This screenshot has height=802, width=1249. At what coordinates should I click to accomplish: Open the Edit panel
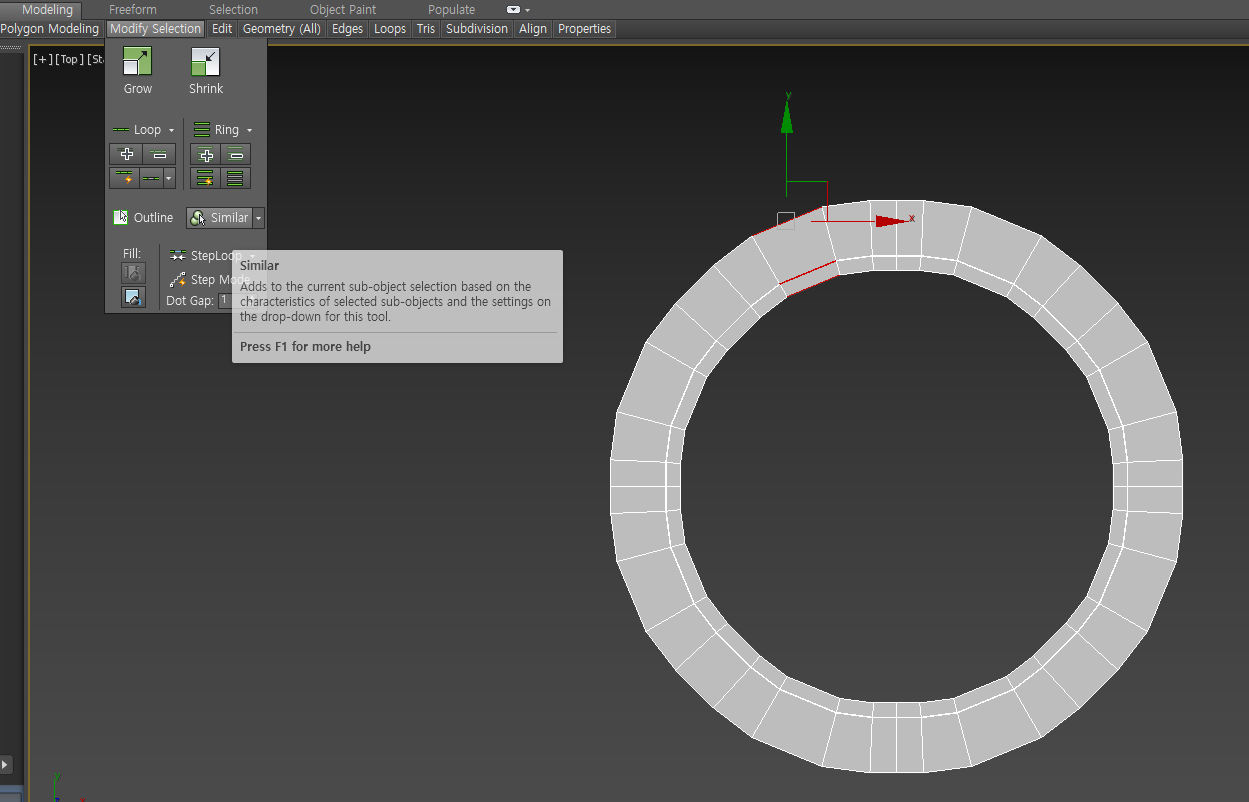click(x=222, y=29)
